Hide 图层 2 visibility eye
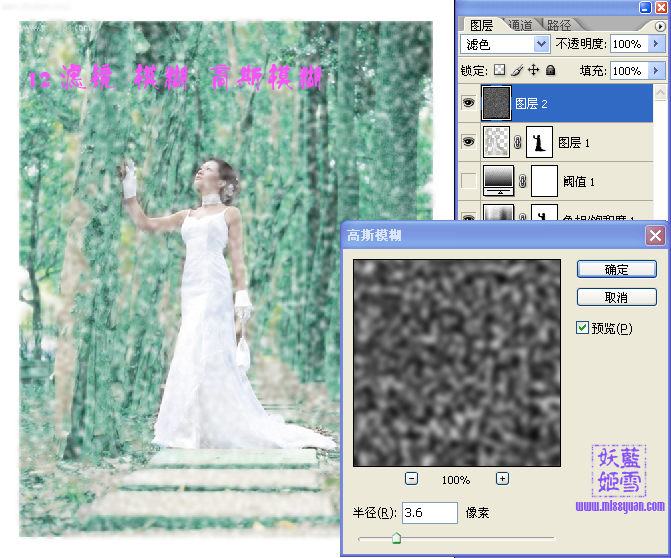 (x=469, y=103)
